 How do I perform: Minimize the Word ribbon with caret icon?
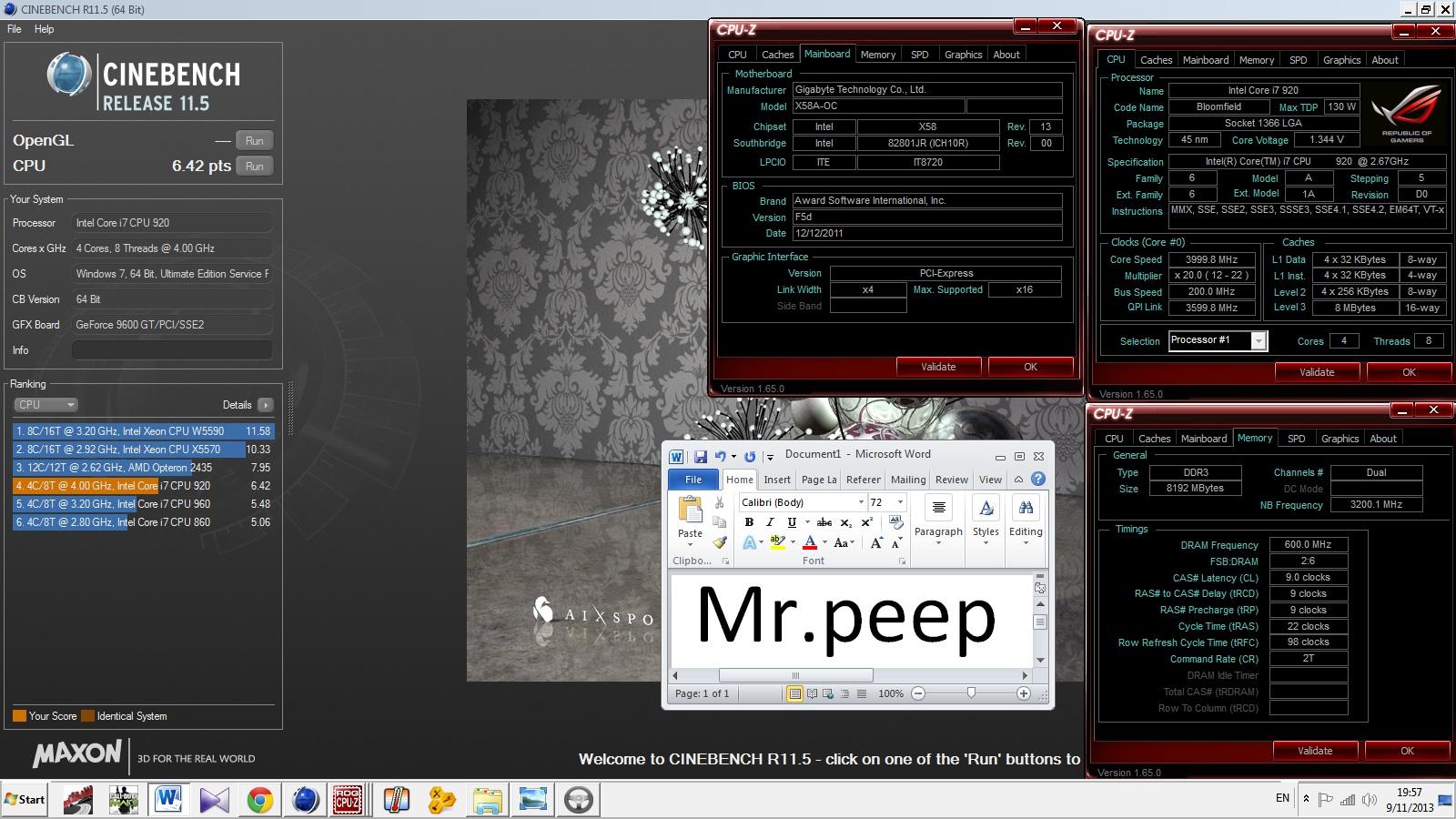pyautogui.click(x=1018, y=480)
